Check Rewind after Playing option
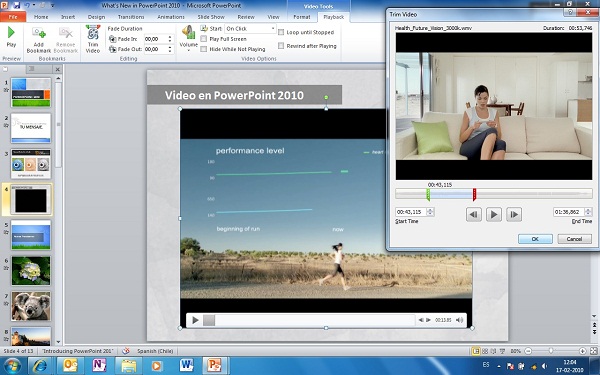This screenshot has height=375, width=600. coord(281,46)
